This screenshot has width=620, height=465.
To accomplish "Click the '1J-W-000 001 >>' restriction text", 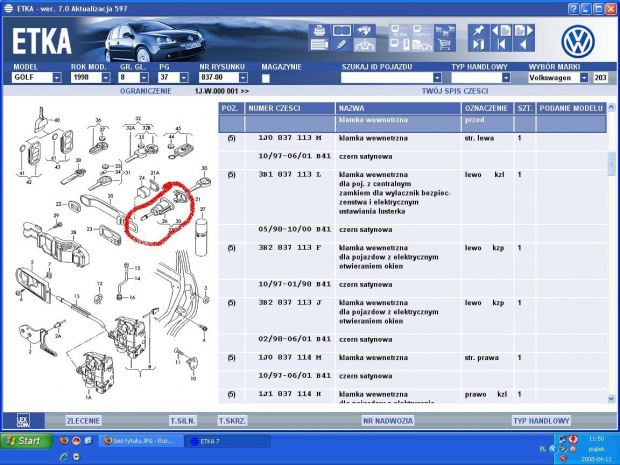I will tap(221, 91).
